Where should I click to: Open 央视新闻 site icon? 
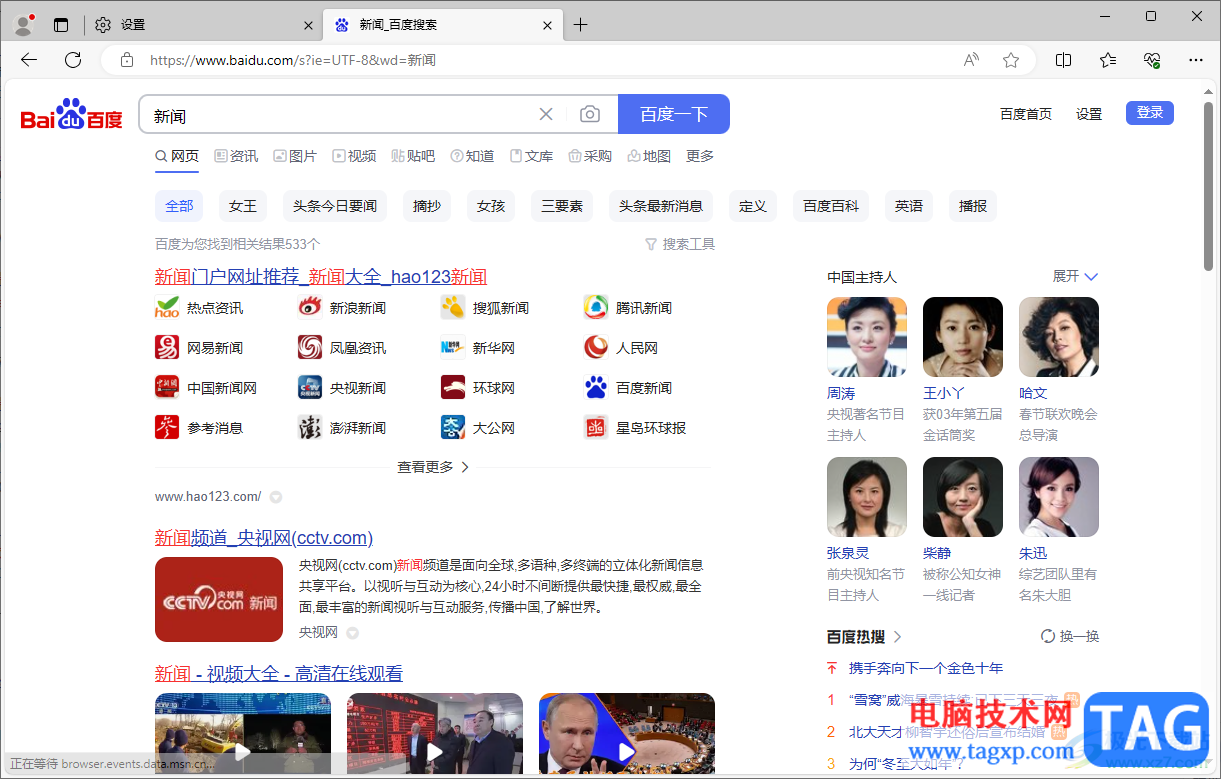coord(310,388)
